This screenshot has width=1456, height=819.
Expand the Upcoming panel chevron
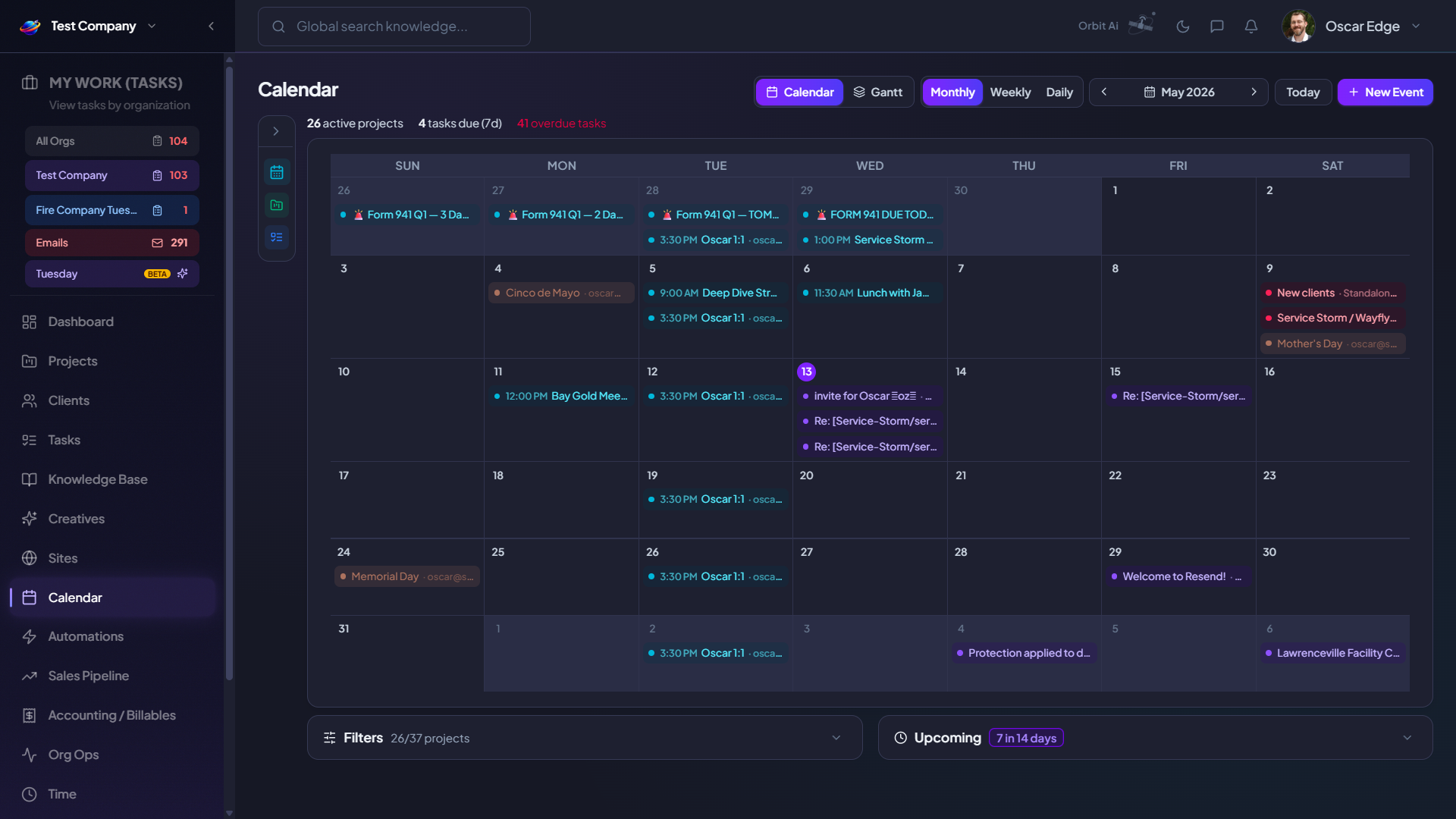click(x=1407, y=738)
